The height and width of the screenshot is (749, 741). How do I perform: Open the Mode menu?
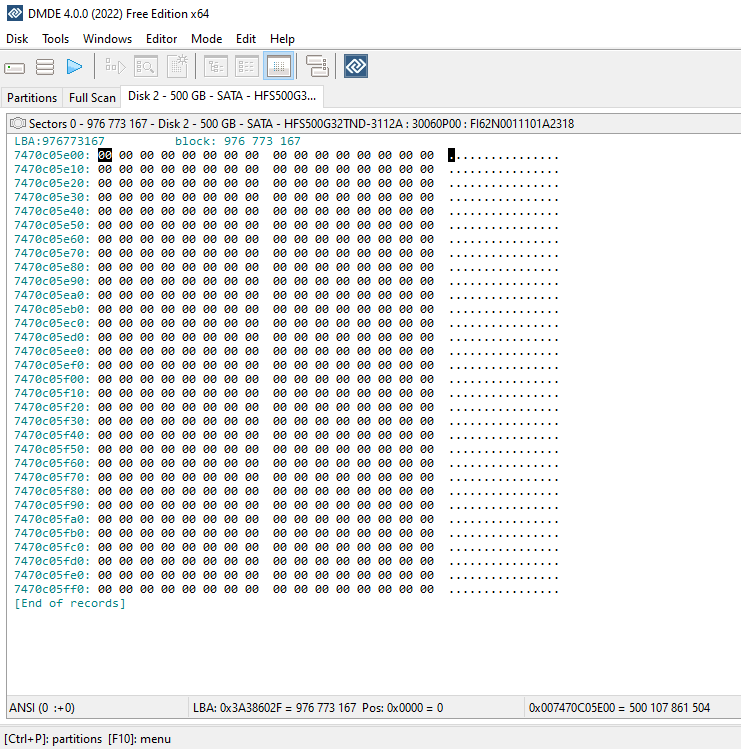coord(206,39)
